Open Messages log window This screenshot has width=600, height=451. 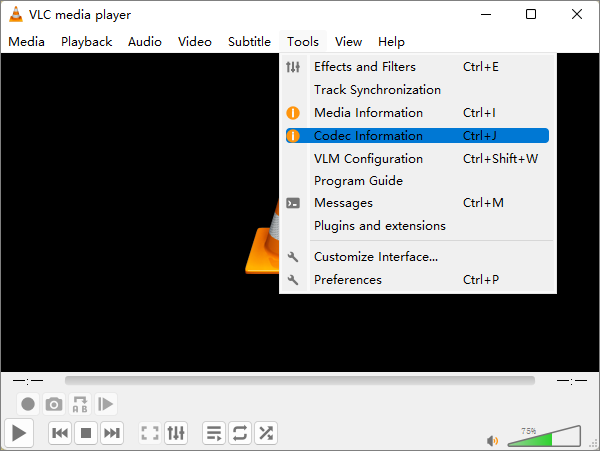tap(417, 203)
